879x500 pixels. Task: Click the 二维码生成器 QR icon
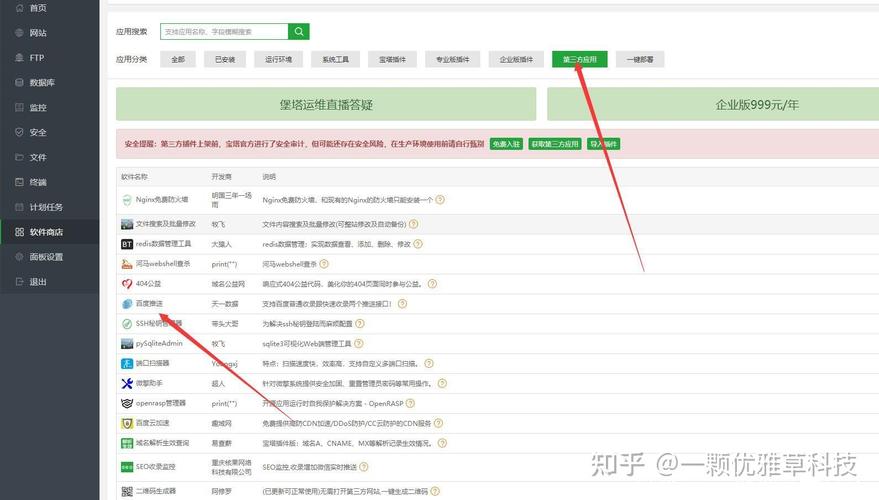127,492
